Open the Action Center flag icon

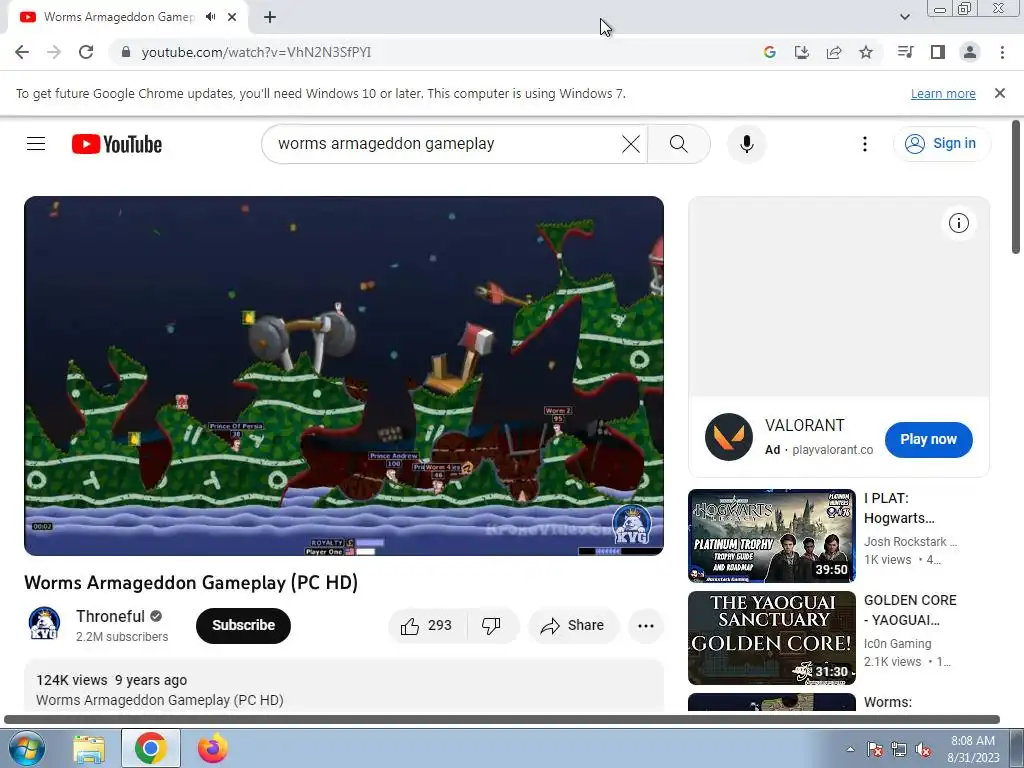(x=875, y=749)
